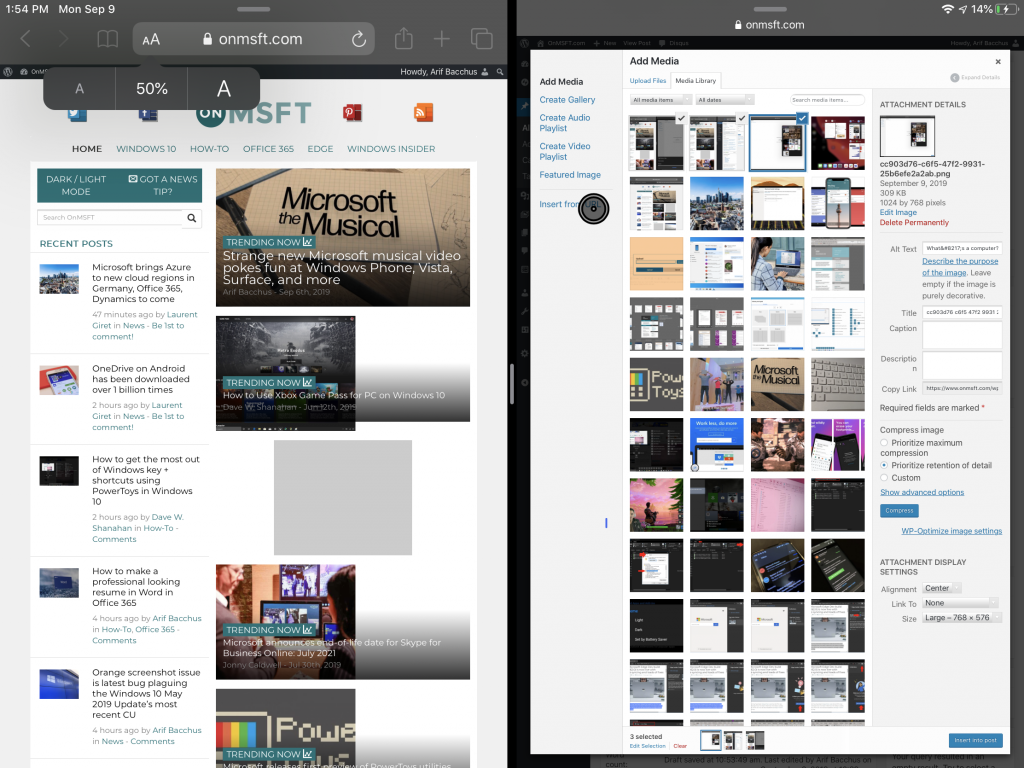Show all open tabs in Safari

coord(481,40)
